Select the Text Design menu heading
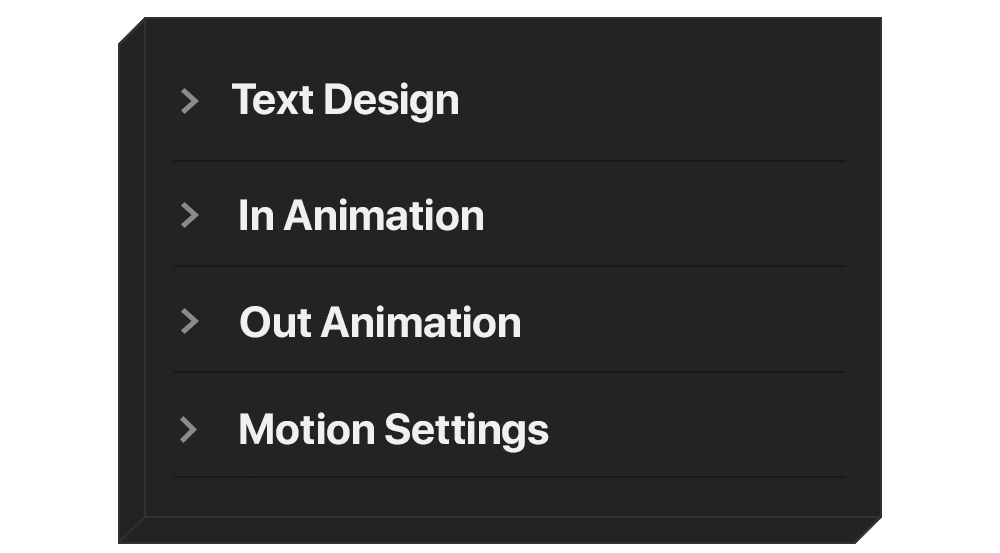The height and width of the screenshot is (553, 1000). pos(345,100)
